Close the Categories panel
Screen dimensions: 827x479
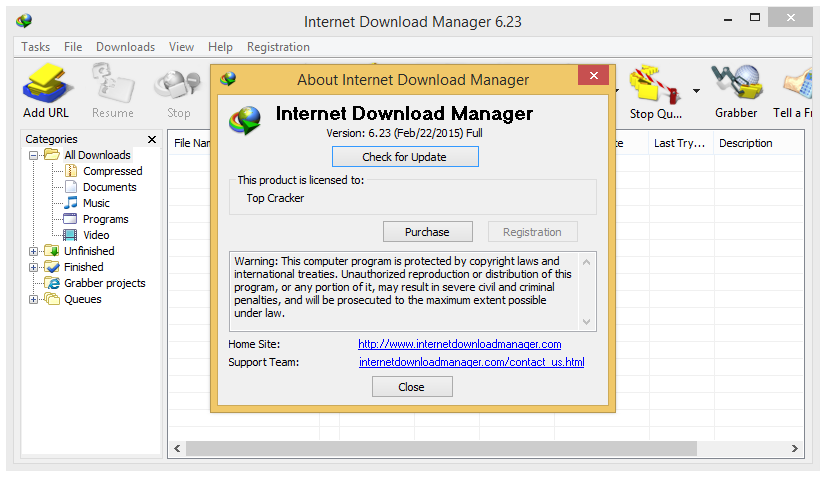pos(152,139)
